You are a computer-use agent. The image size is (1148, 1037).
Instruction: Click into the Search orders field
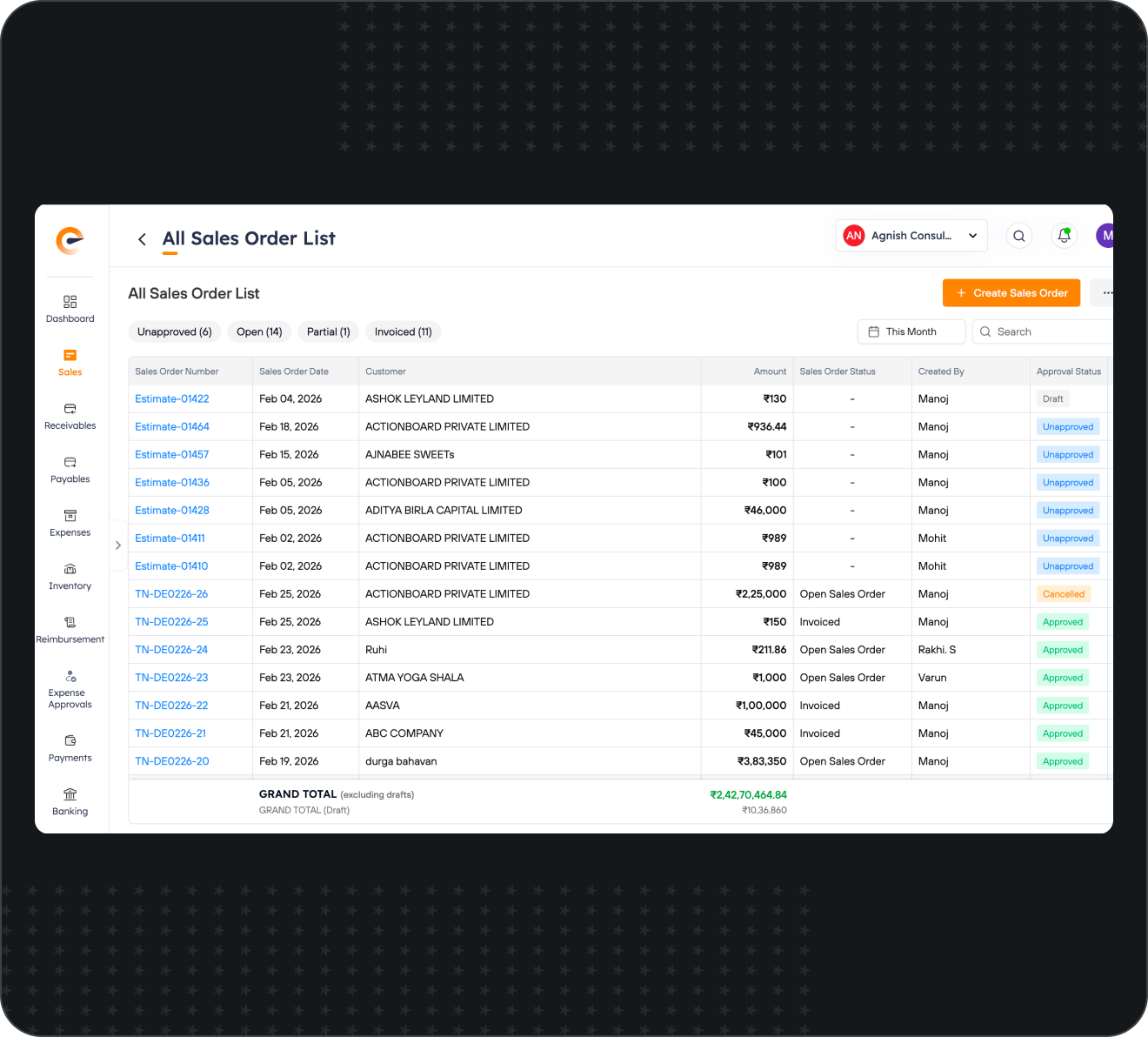coord(1044,331)
